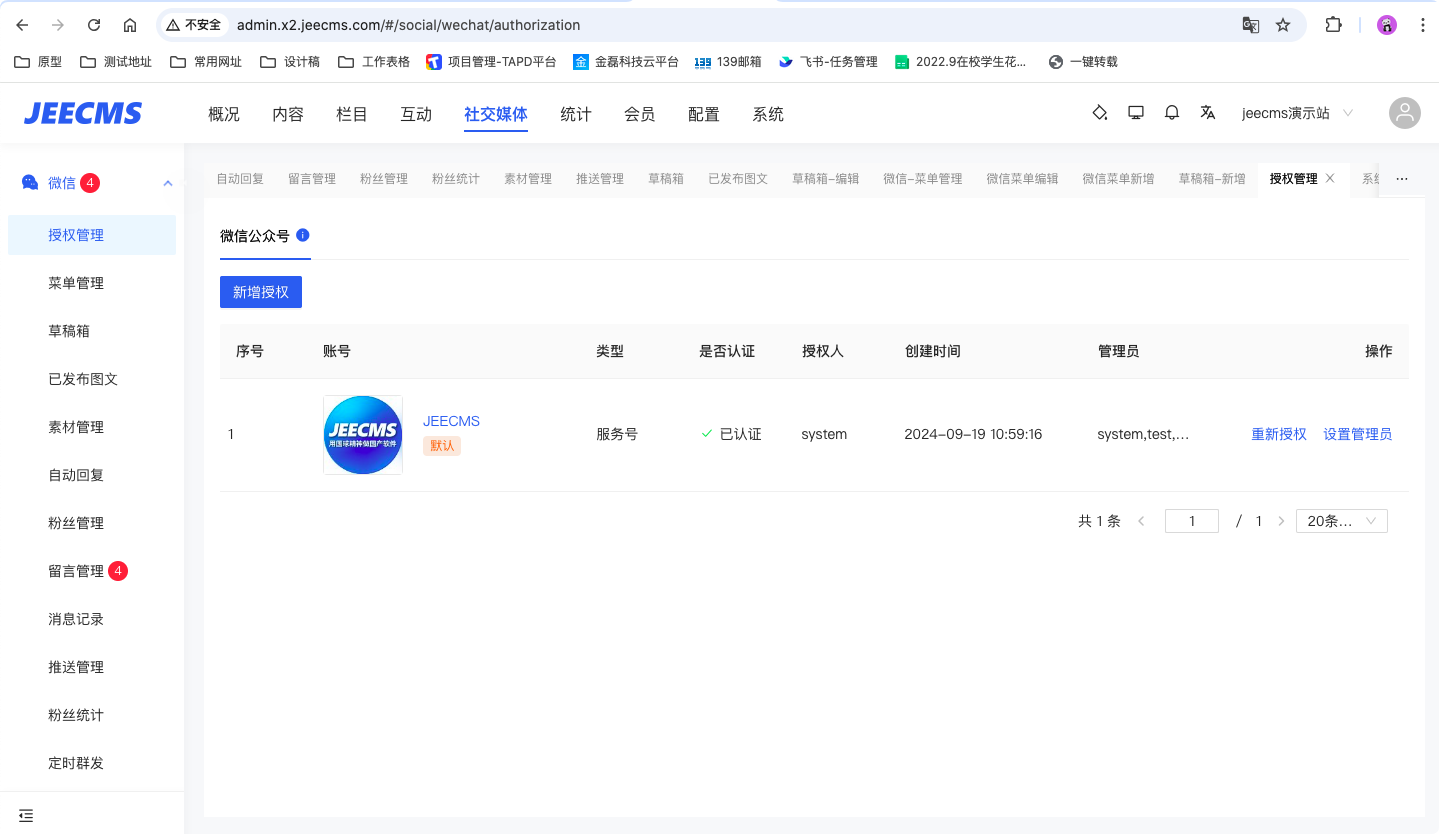Click the 重新授权 link for JEECMS

(x=1279, y=434)
